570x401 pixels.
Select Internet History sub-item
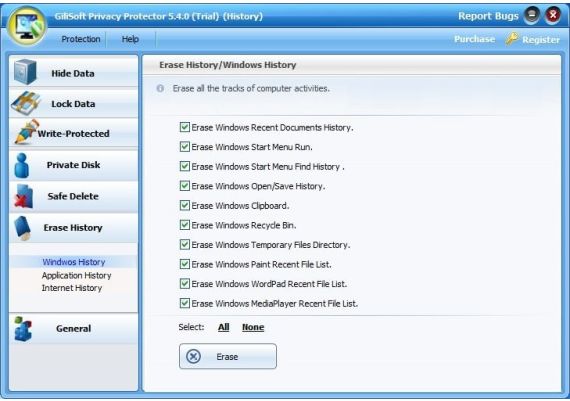(72, 288)
